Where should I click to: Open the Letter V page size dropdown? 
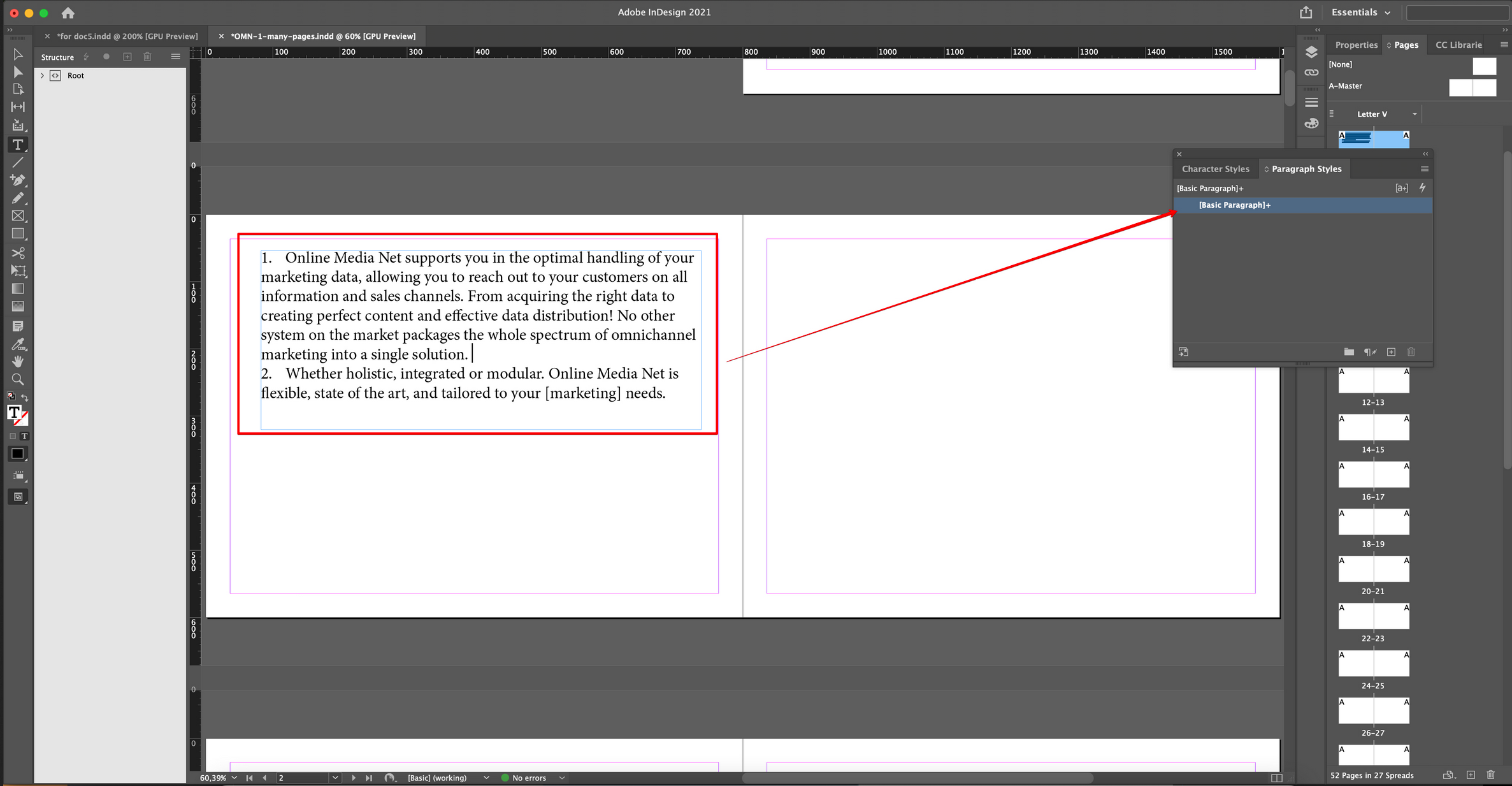coord(1414,113)
